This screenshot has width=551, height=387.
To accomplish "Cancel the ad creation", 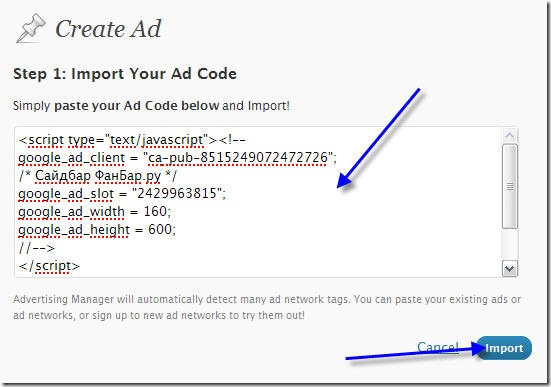I will tap(437, 347).
